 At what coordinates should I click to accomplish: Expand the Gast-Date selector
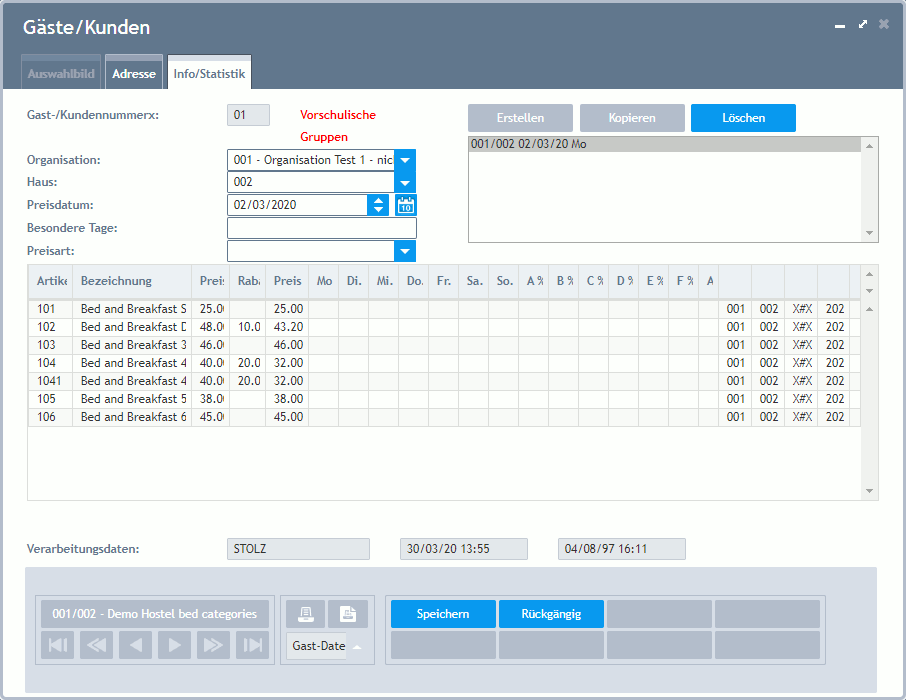point(357,646)
